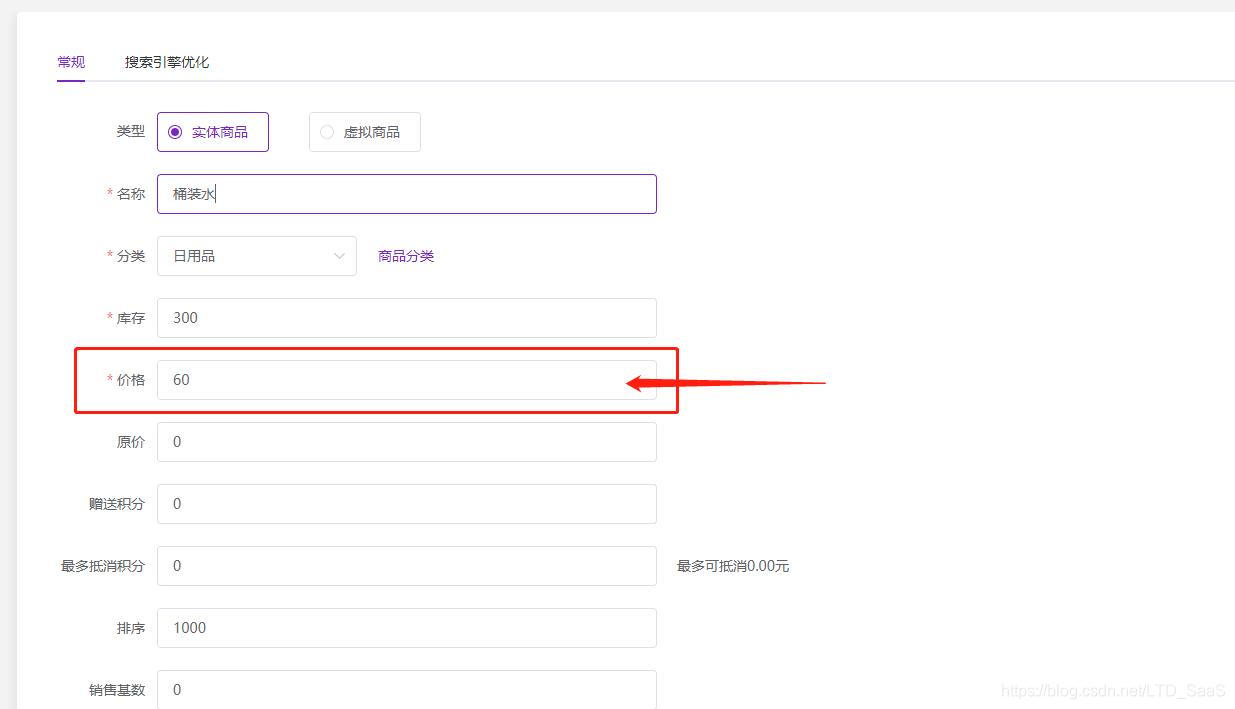Click the 名称 field showing 桶装水
Image resolution: width=1235 pixels, height=709 pixels.
click(x=406, y=193)
